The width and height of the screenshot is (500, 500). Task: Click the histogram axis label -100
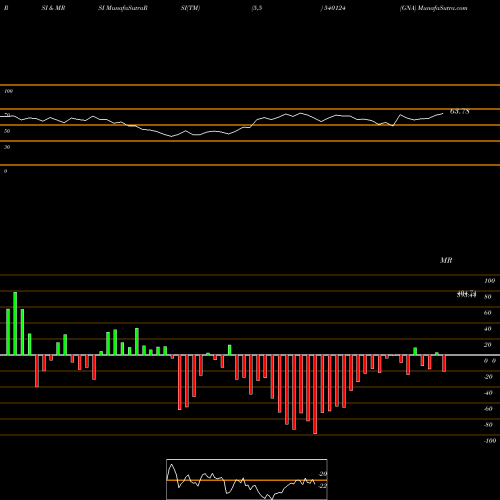[x=490, y=441]
